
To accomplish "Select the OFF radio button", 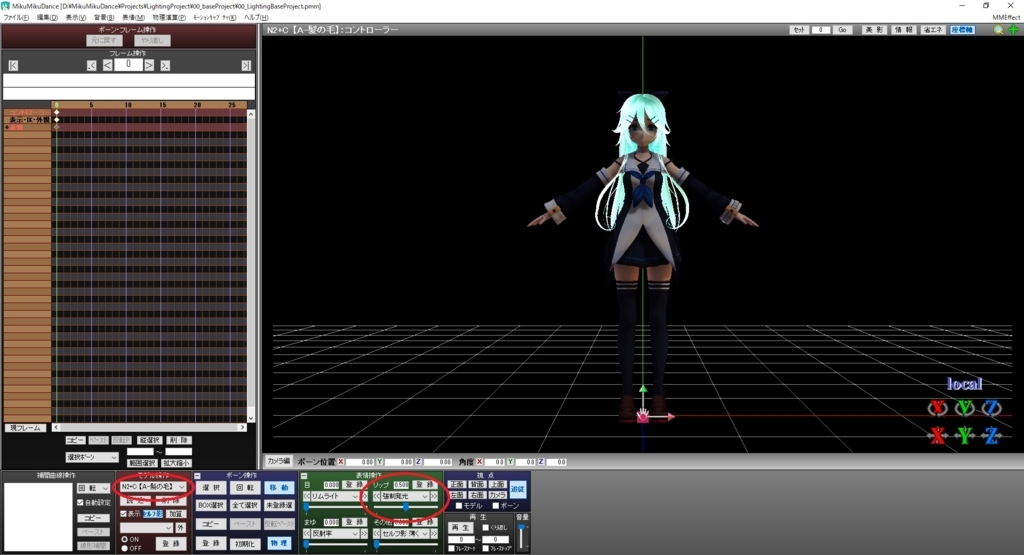I will pyautogui.click(x=125, y=548).
